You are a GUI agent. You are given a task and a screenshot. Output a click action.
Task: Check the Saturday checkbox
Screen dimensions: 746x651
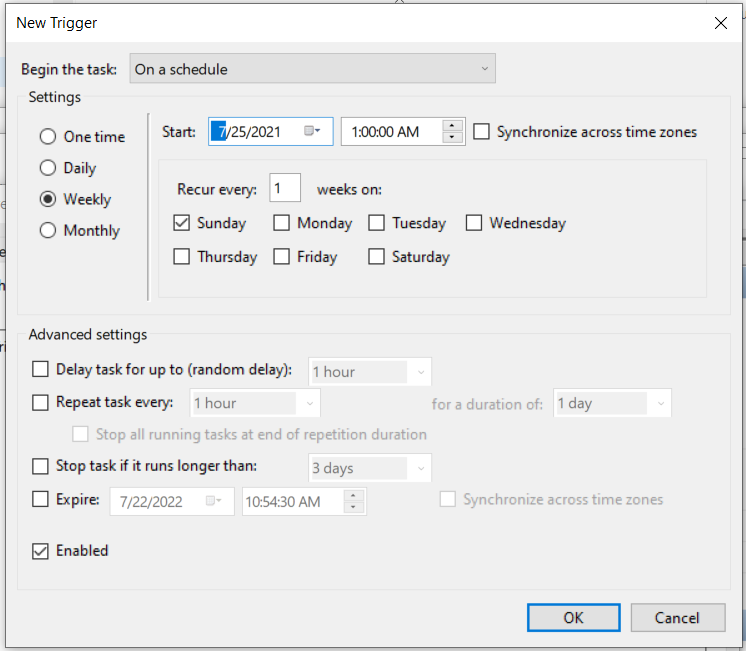coord(376,256)
